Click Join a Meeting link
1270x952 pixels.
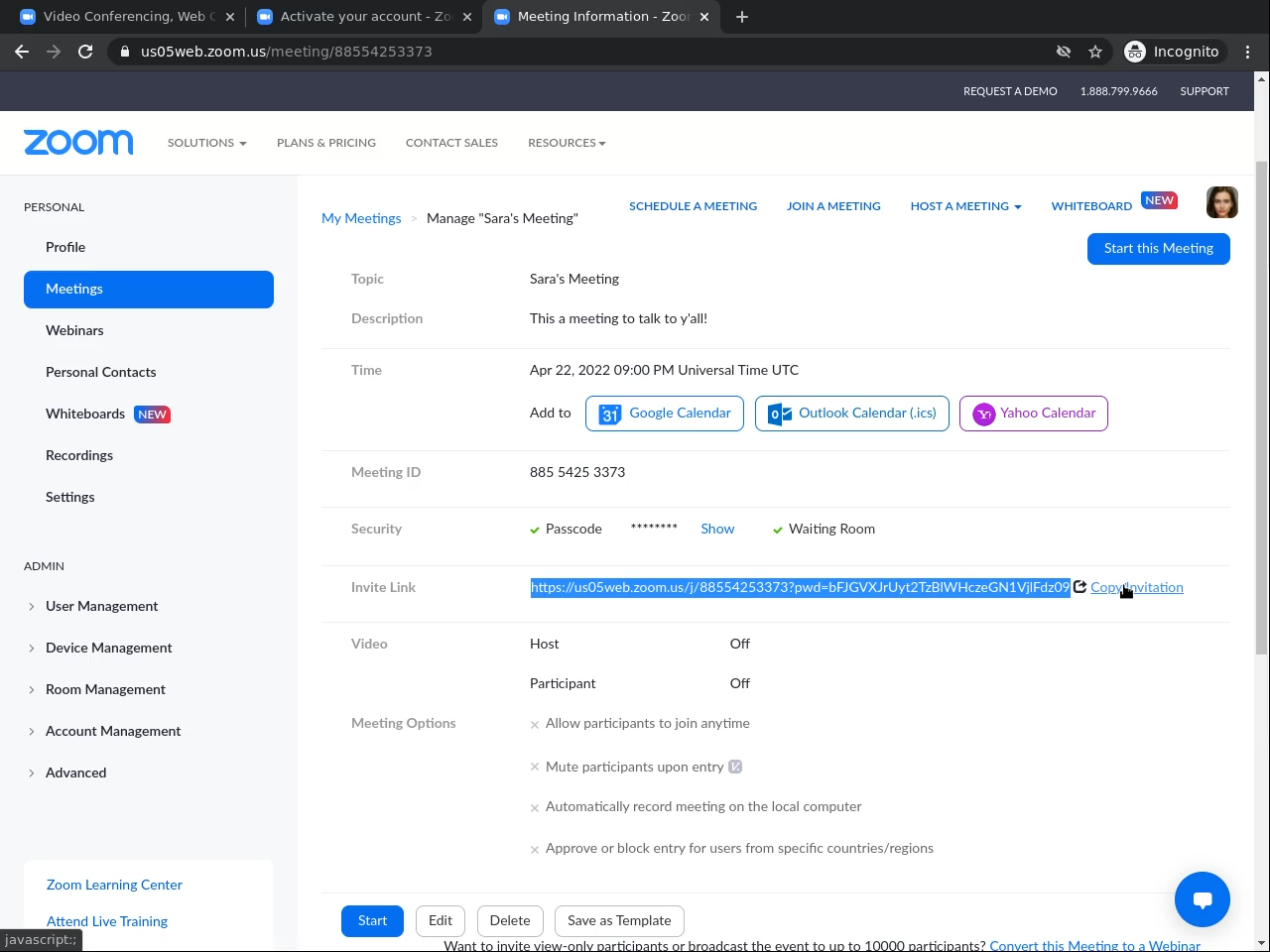click(x=833, y=206)
